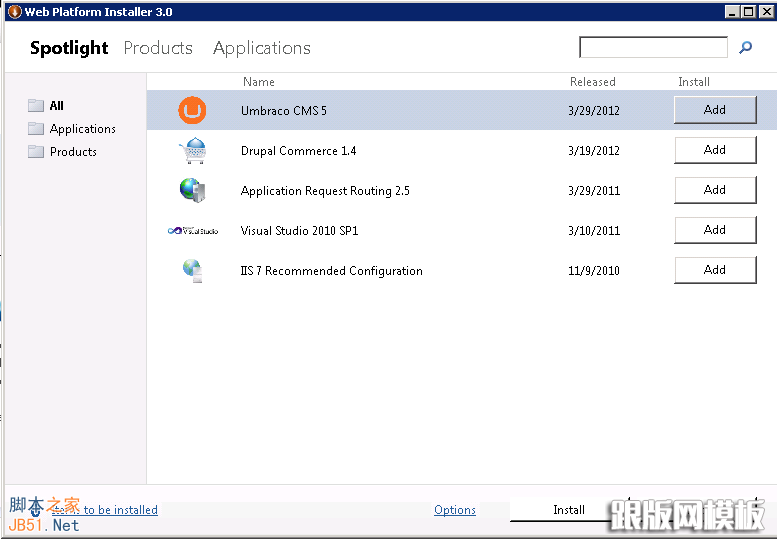Screen dimensions: 777x539
Task: Click the Web Platform Installer title bar icon
Action: point(15,11)
